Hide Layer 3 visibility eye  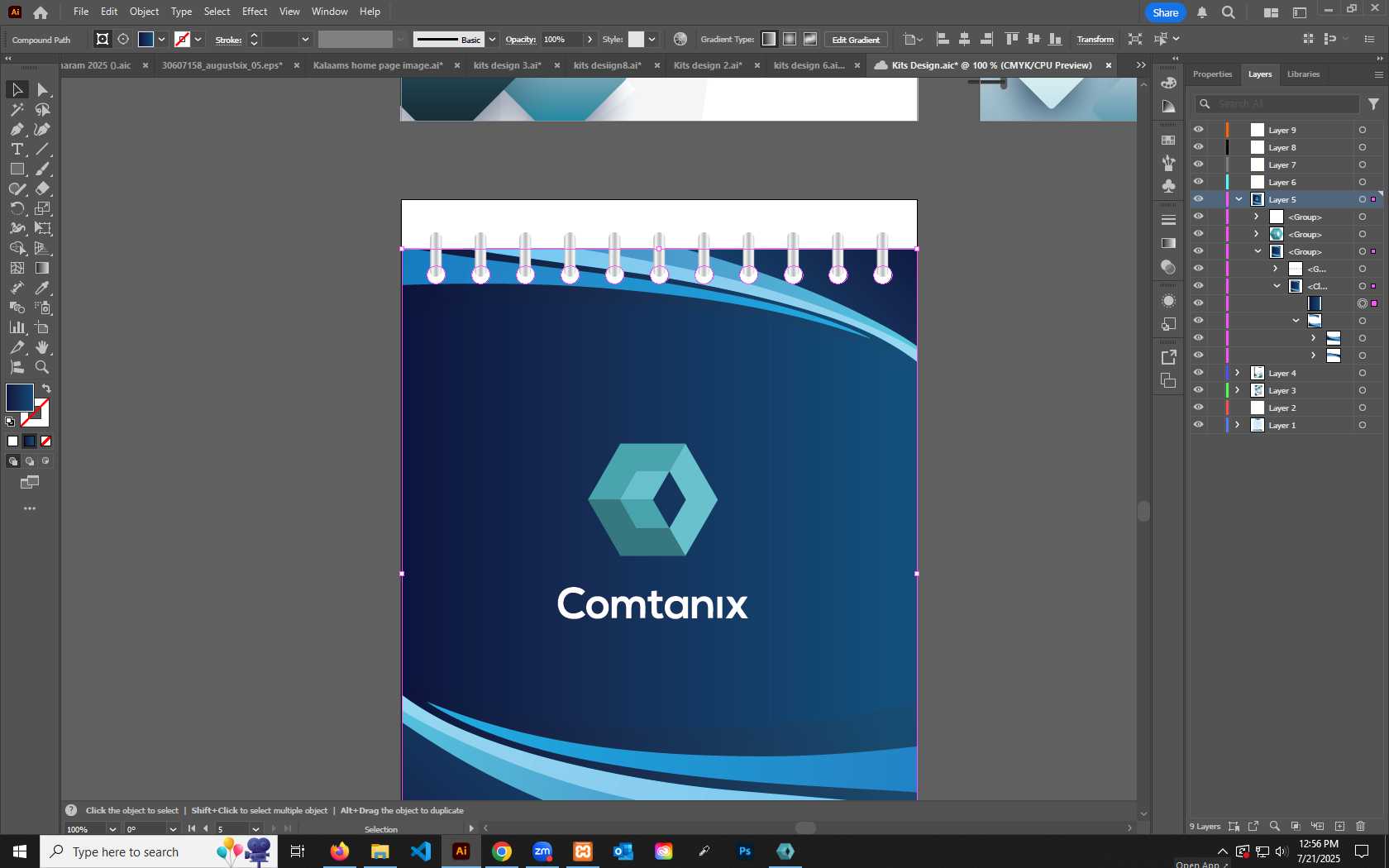[1198, 390]
